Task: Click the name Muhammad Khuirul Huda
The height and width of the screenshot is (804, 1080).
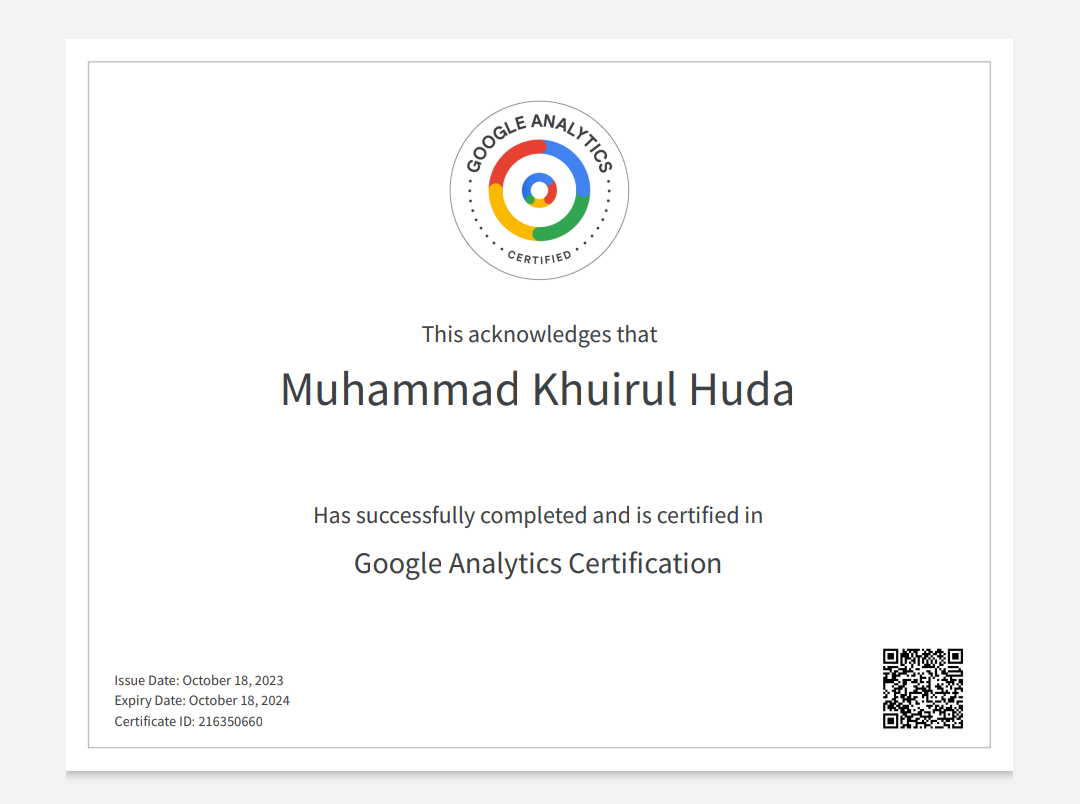Action: [539, 390]
